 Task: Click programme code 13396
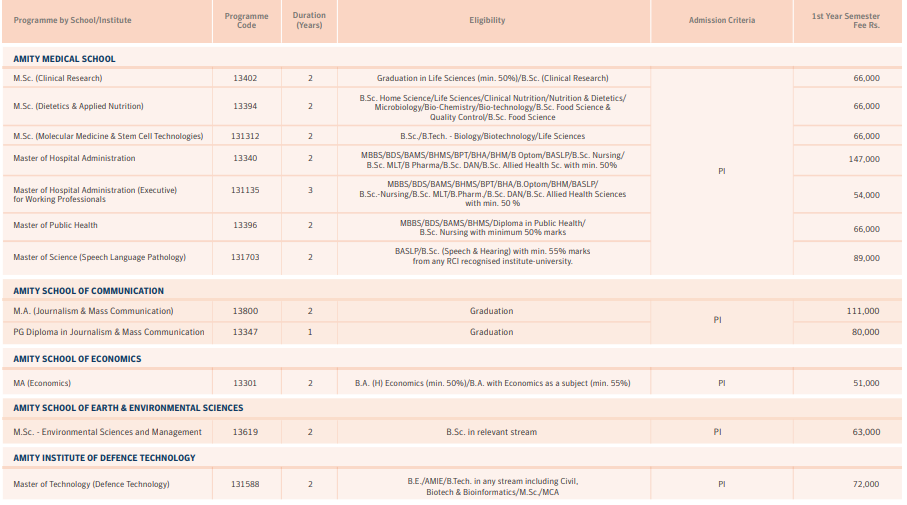245,226
